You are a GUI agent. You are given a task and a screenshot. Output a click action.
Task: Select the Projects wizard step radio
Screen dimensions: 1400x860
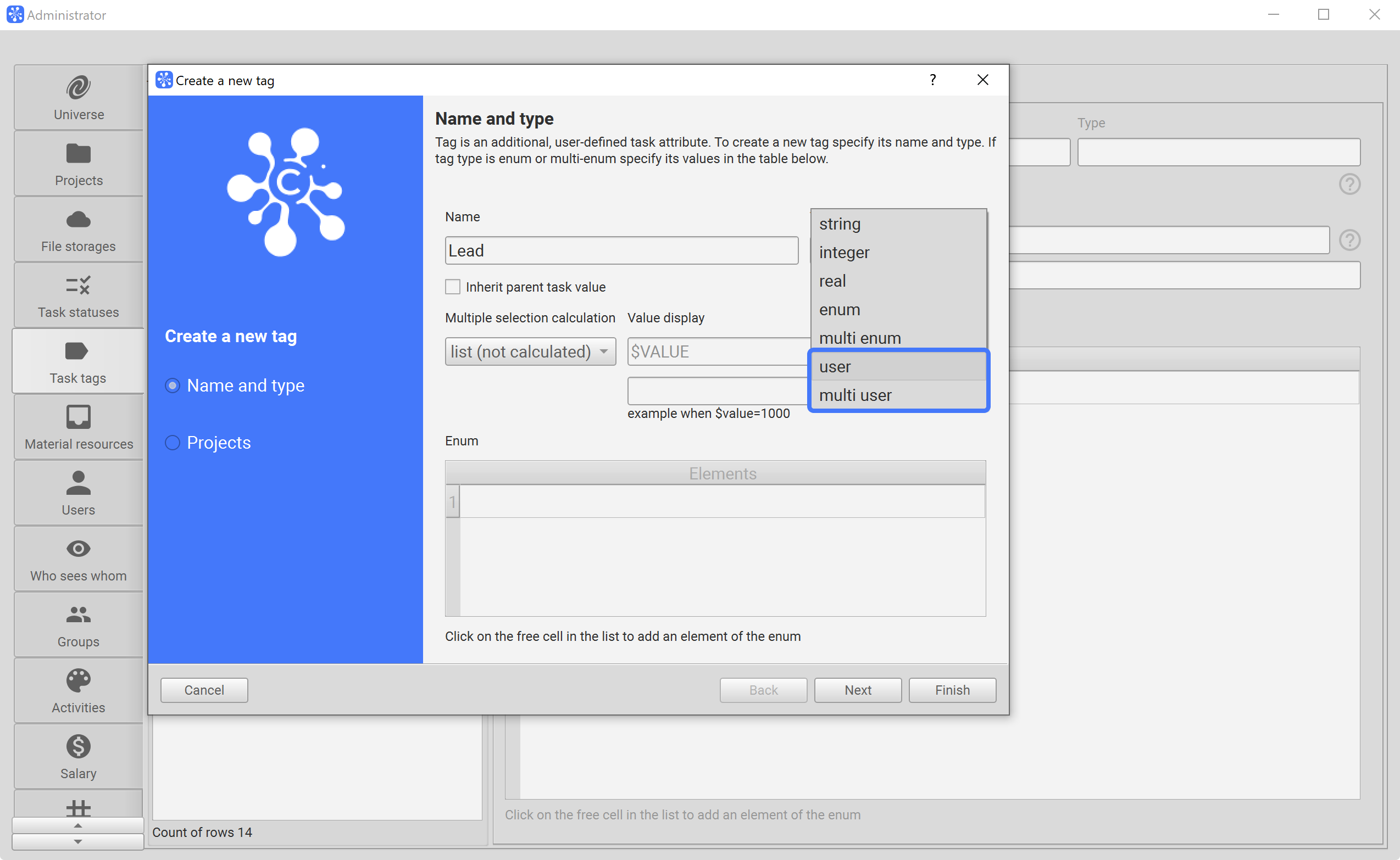(173, 443)
